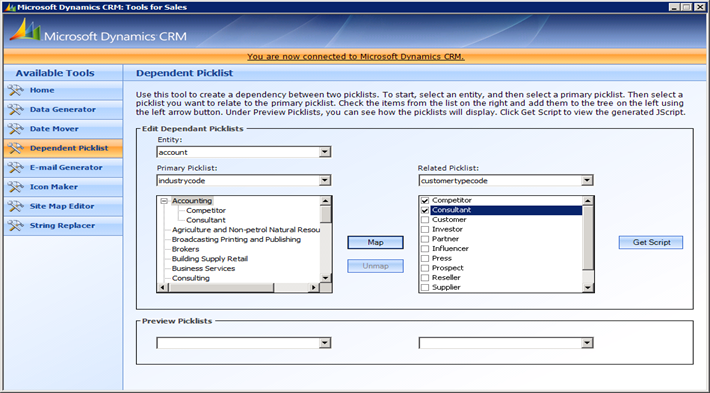
Task: Enable the Partner checkbox
Action: (425, 239)
